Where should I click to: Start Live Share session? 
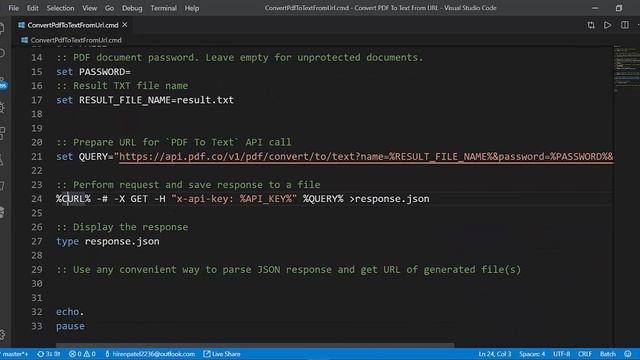pyautogui.click(x=222, y=354)
